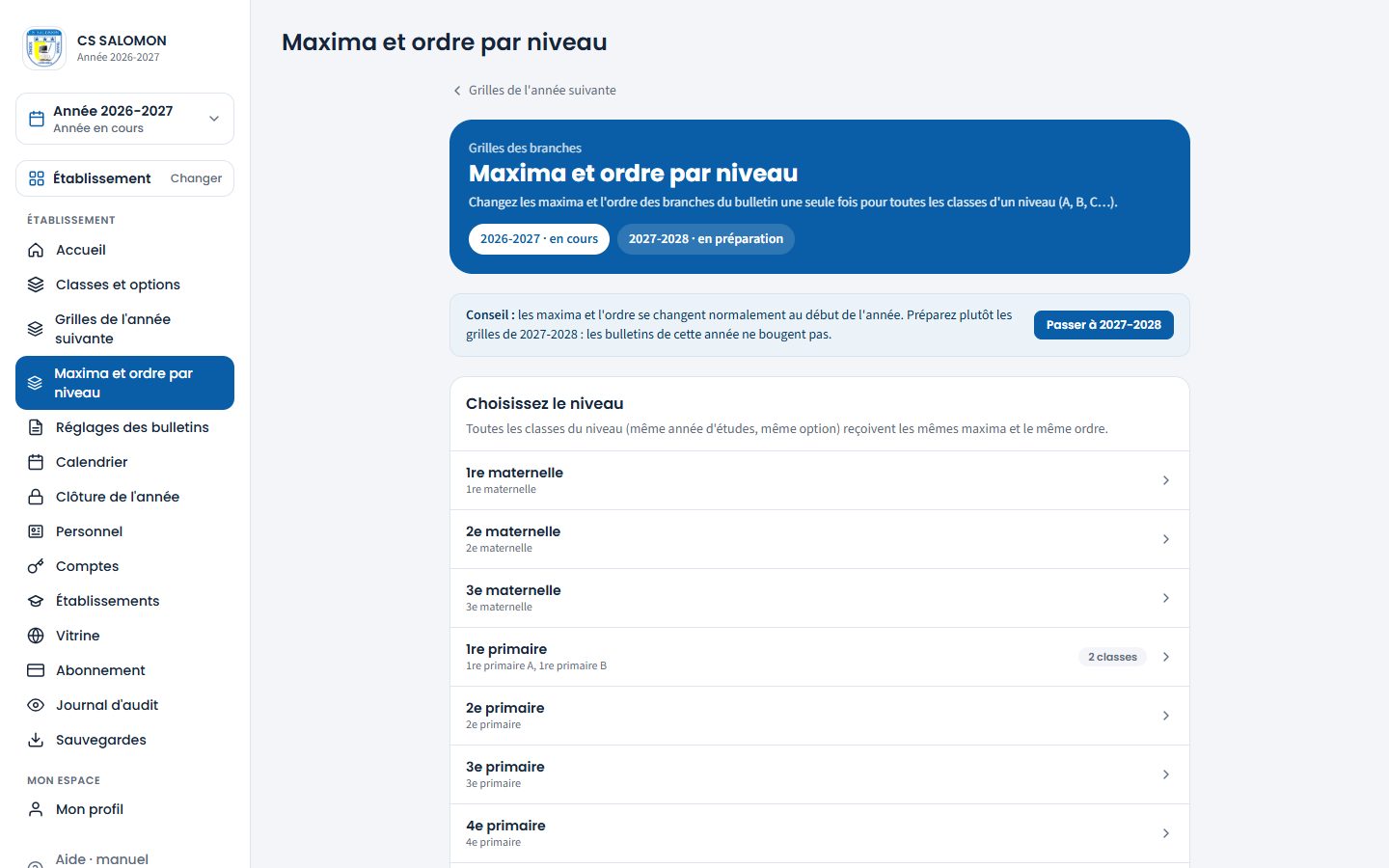Click the Établissements graduation cap icon

tap(36, 601)
